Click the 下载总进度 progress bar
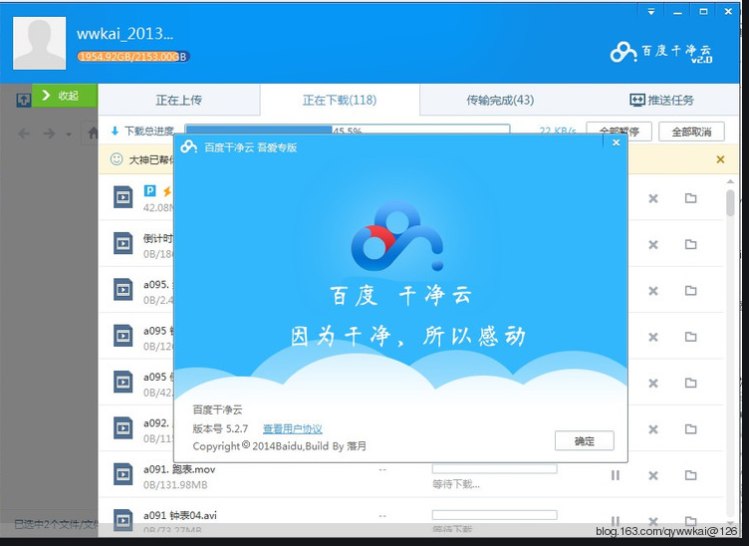 (x=347, y=130)
